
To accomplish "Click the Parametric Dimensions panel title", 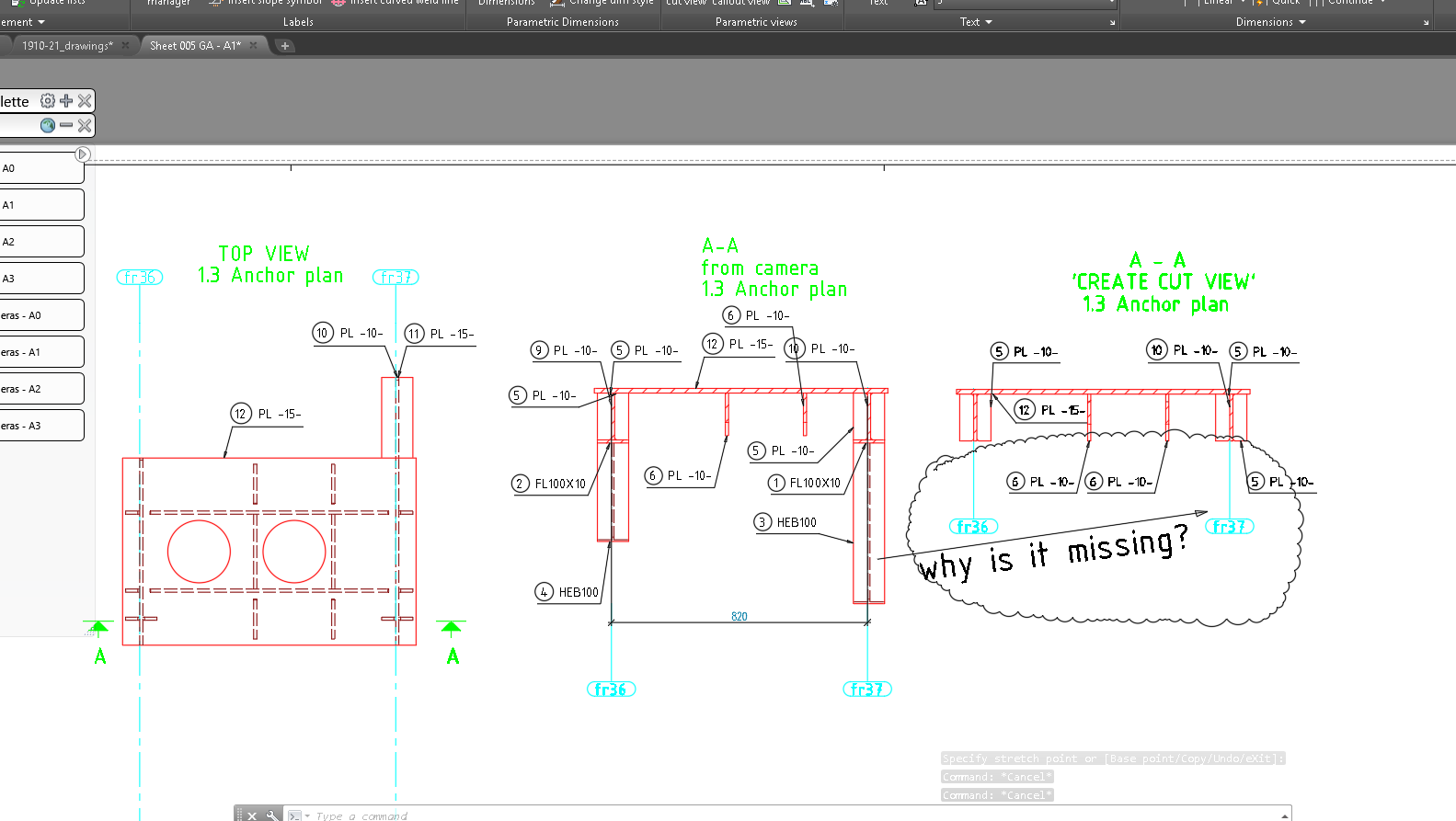I will tap(563, 22).
